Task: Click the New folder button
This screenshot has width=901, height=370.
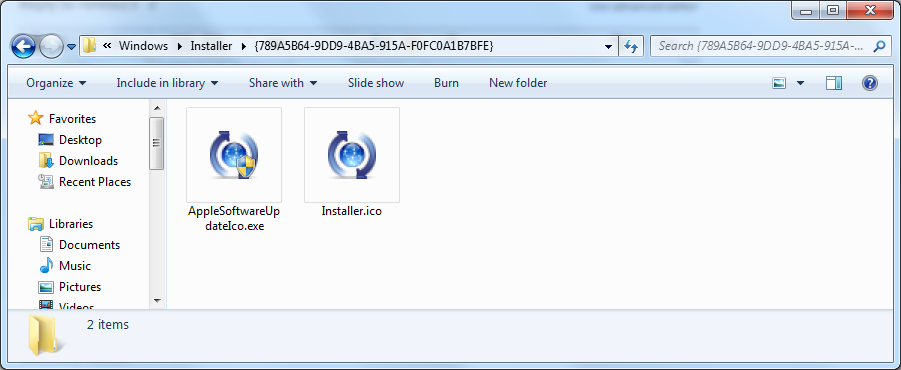Action: 518,83
